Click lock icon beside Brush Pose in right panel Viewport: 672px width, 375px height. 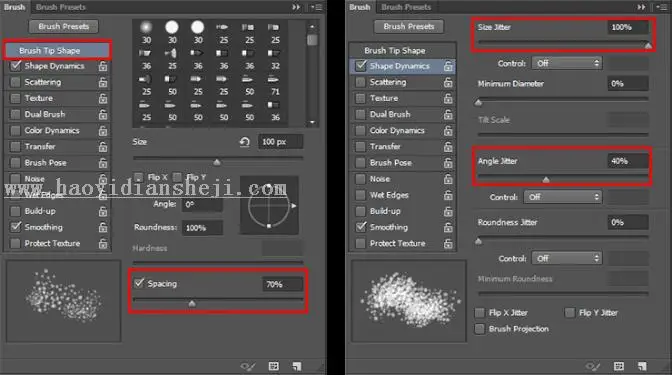pyautogui.click(x=448, y=163)
